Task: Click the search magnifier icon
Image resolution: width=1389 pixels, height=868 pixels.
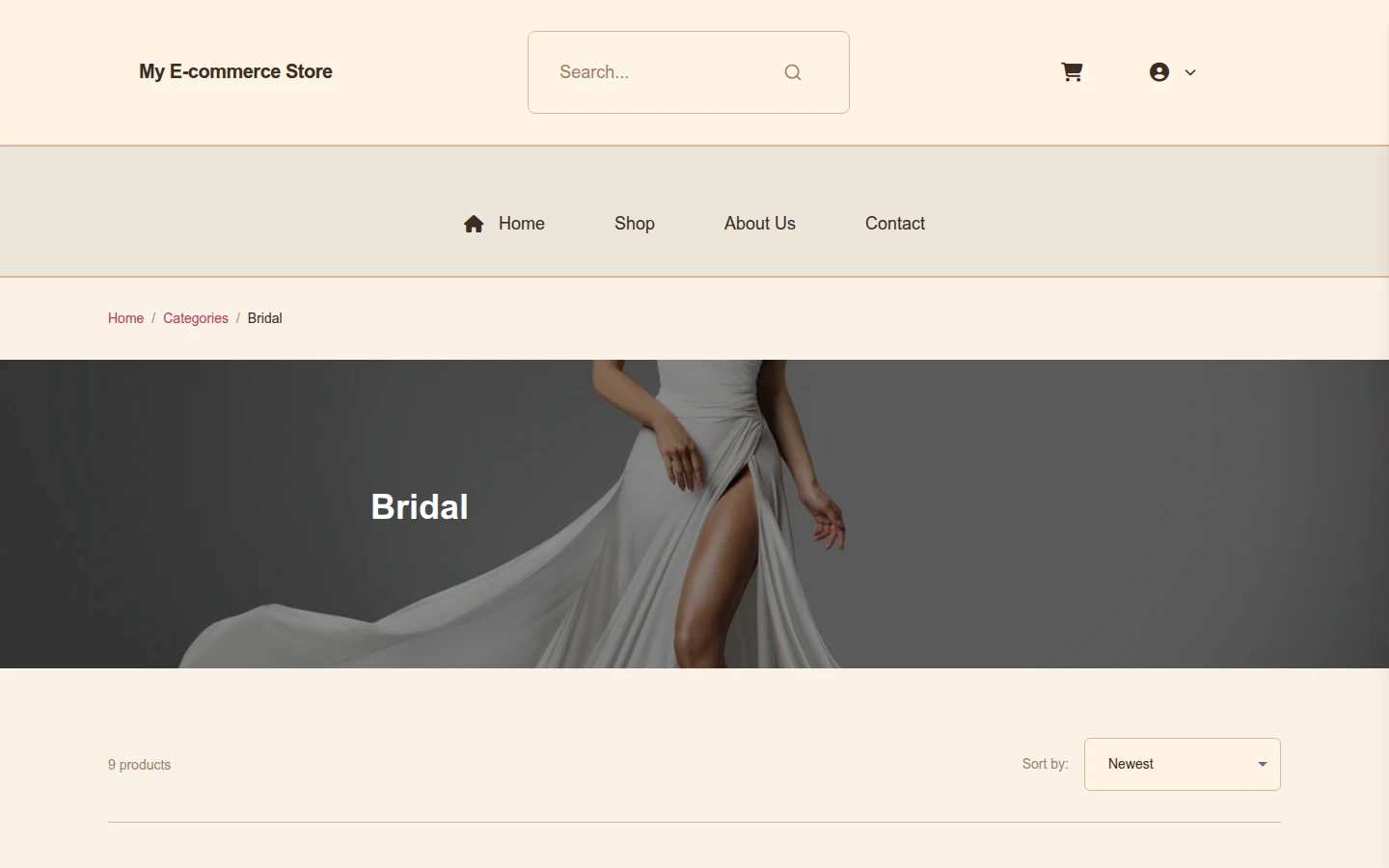Action: click(x=793, y=72)
